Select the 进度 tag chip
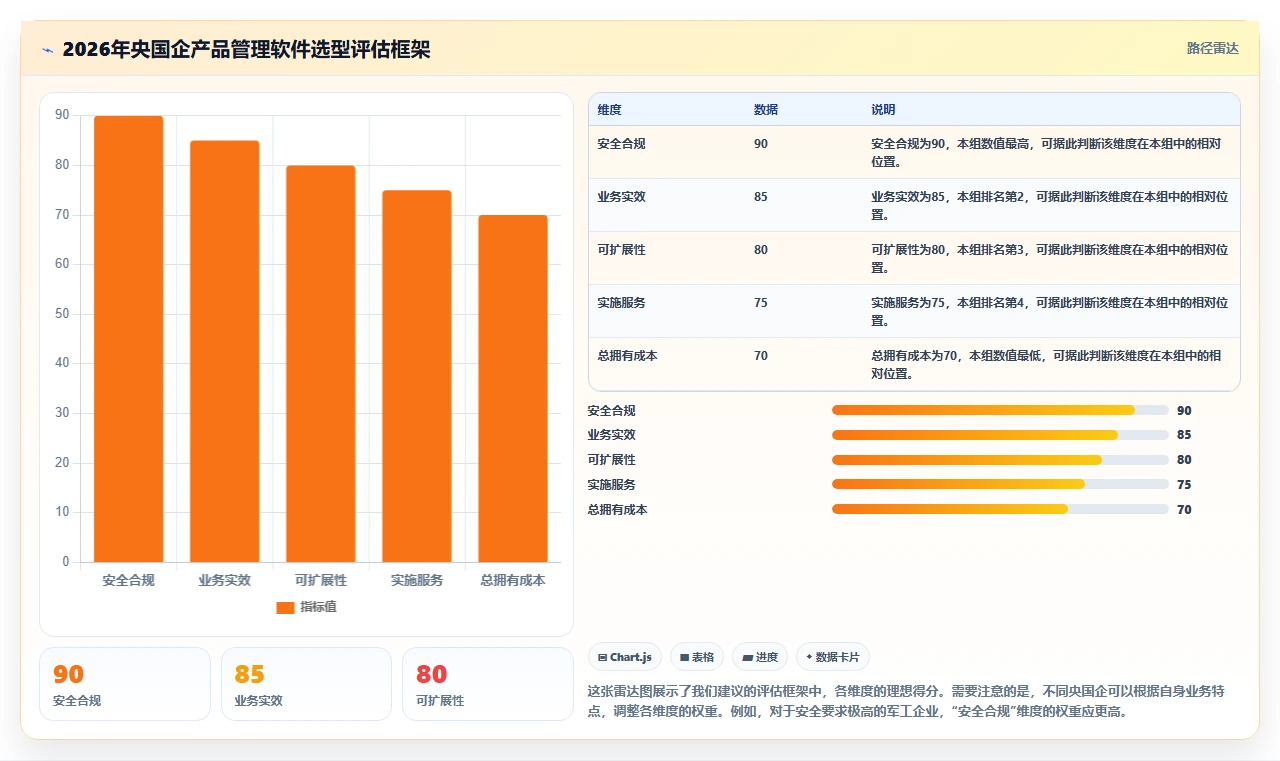 click(x=760, y=657)
